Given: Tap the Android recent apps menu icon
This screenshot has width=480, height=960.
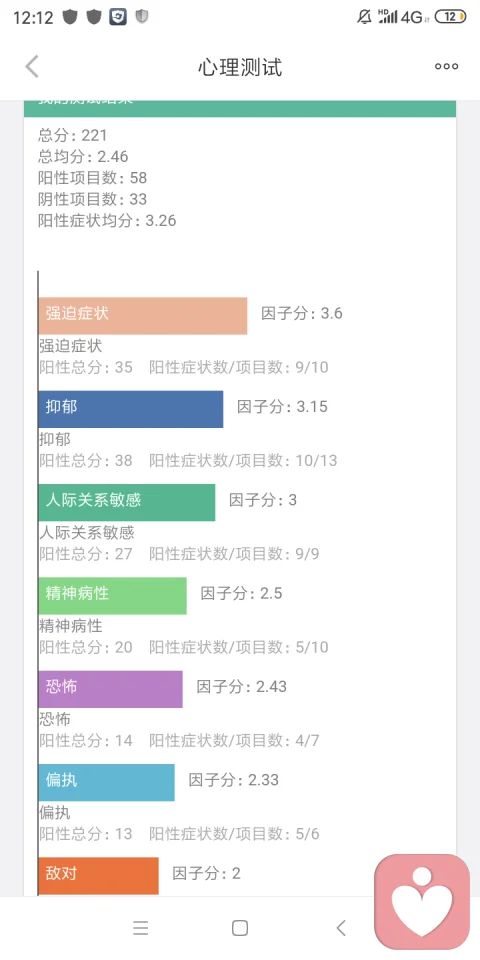Looking at the screenshot, I should coord(141,928).
